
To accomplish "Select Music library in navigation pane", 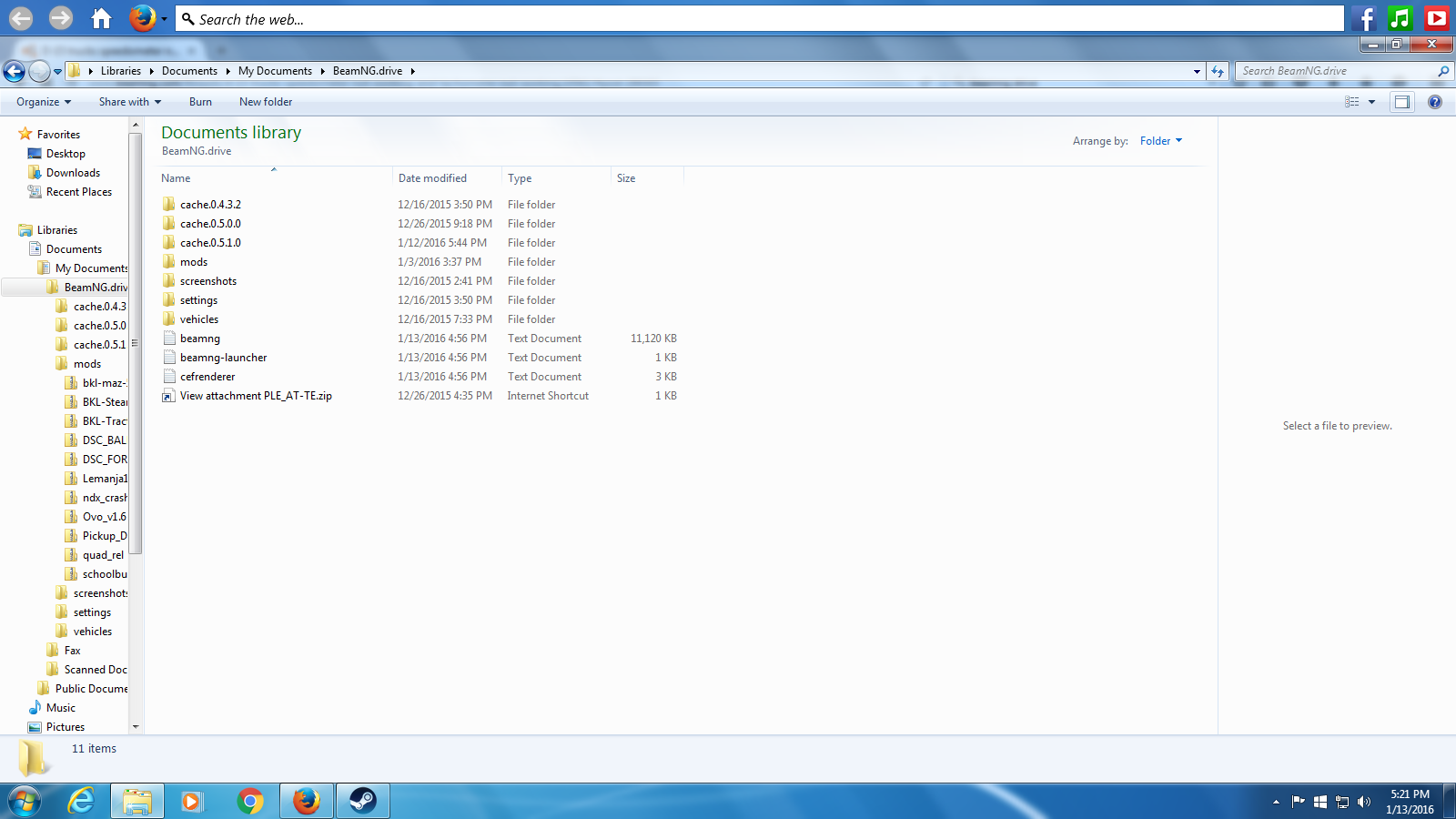I will pos(61,708).
